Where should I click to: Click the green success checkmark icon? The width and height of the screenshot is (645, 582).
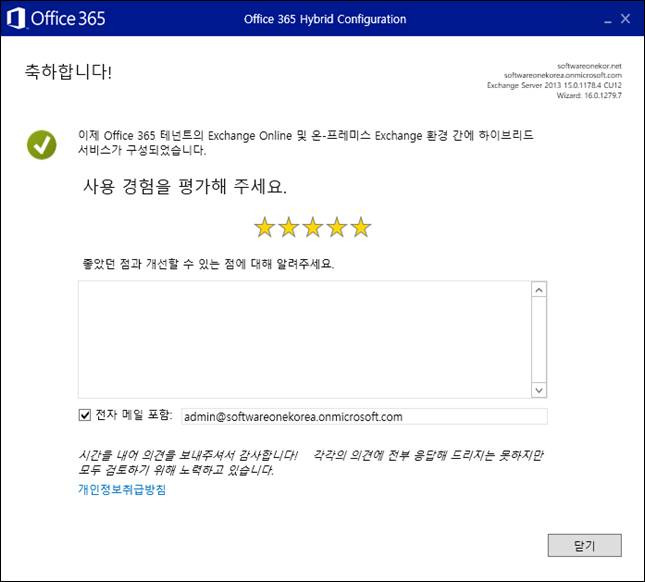[42, 145]
